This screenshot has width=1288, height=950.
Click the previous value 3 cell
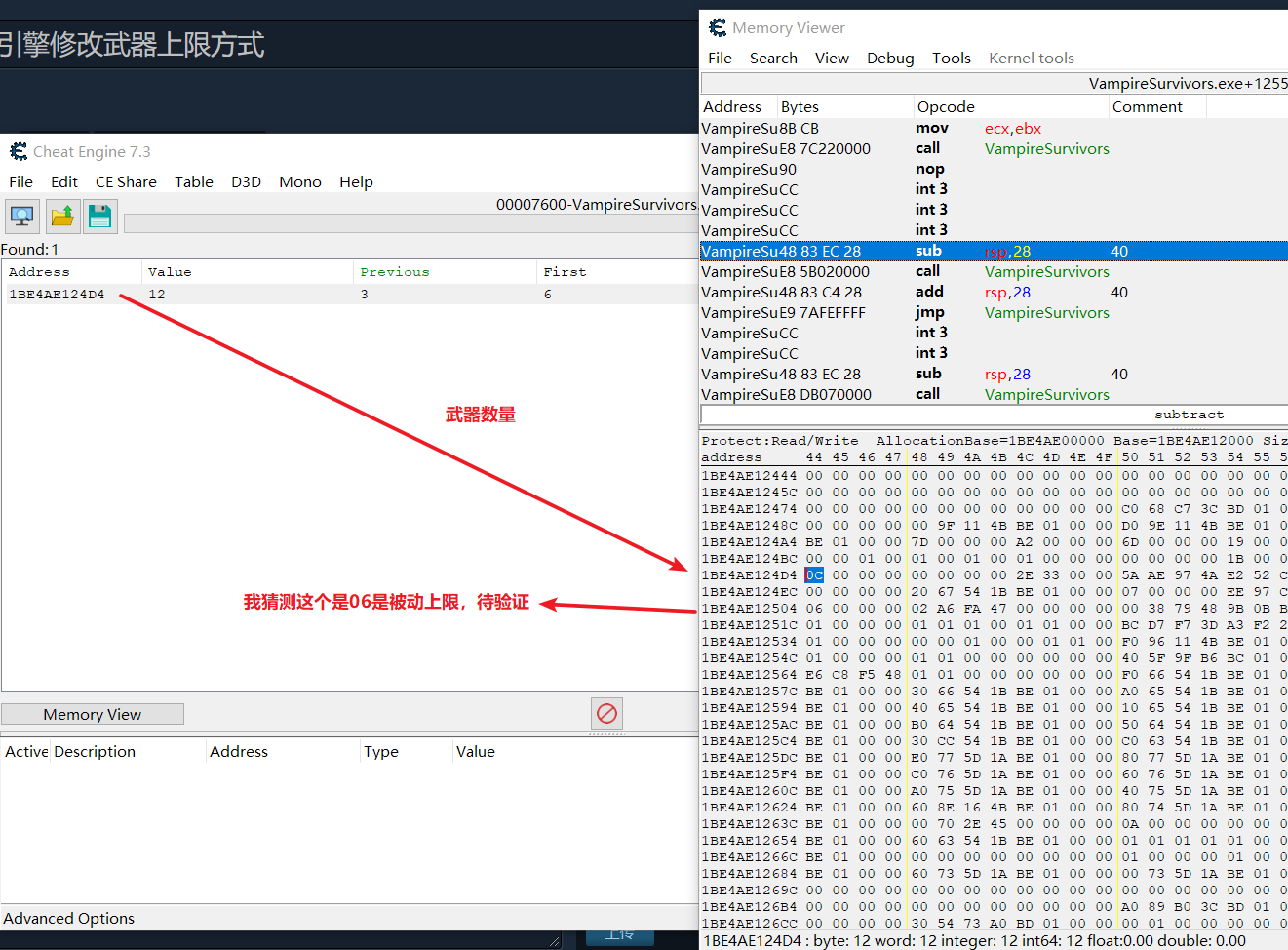coord(364,294)
